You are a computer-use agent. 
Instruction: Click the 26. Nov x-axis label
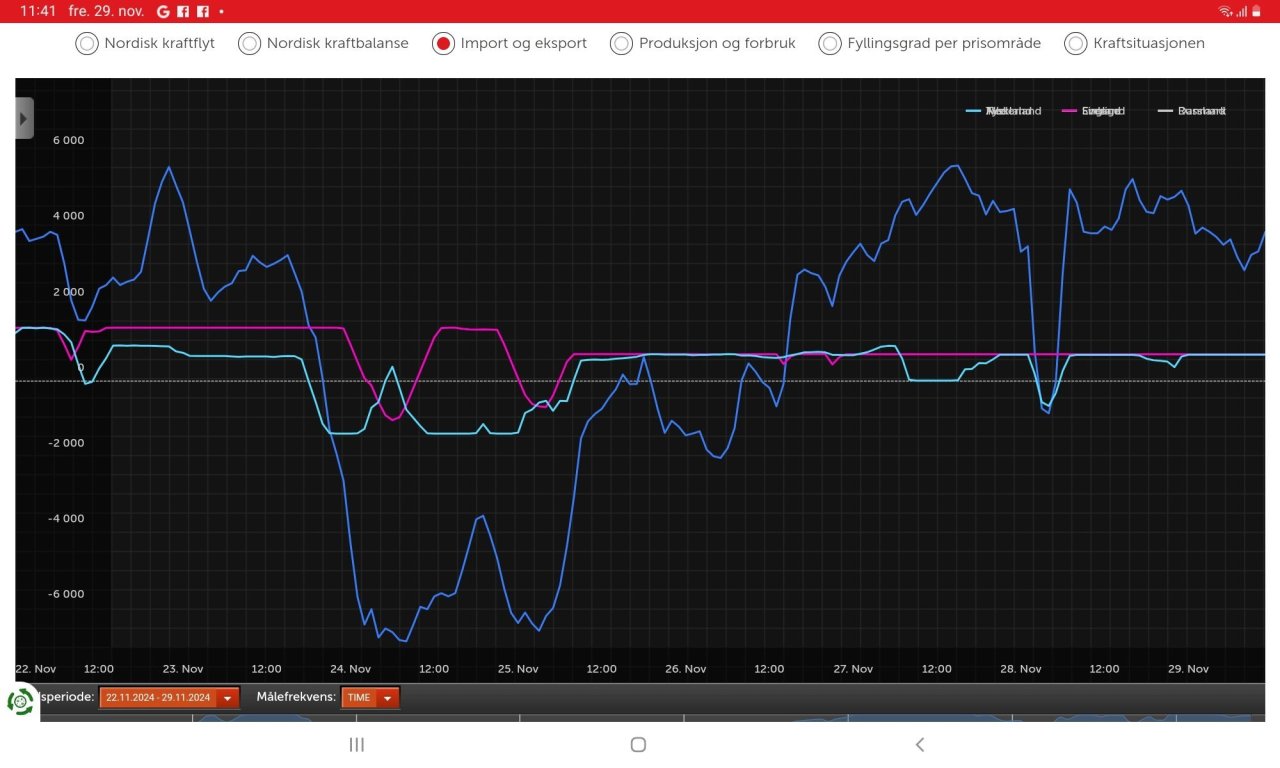pos(686,669)
